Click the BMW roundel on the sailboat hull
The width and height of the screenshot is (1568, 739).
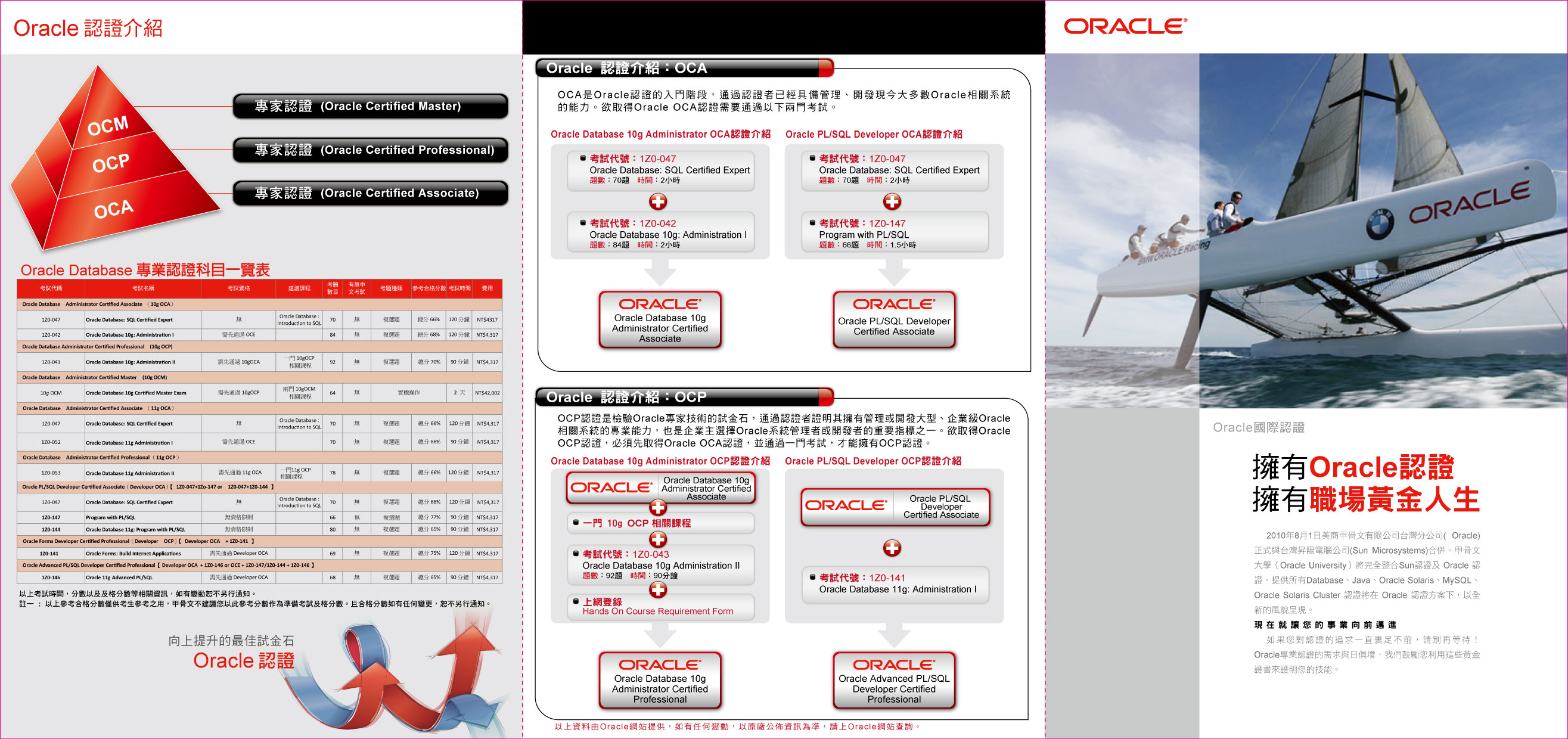pos(1380,225)
